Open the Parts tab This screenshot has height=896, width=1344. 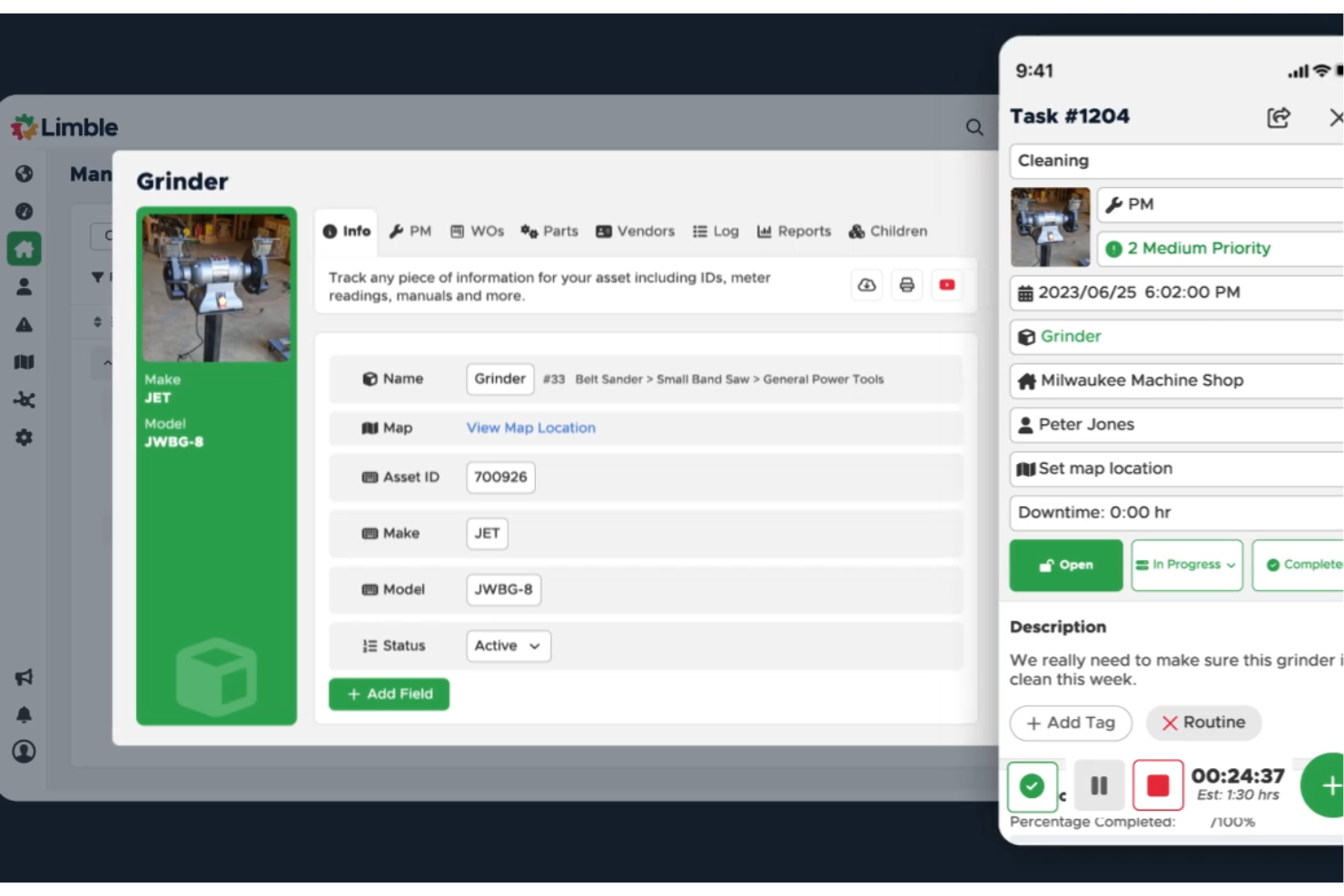coord(549,231)
